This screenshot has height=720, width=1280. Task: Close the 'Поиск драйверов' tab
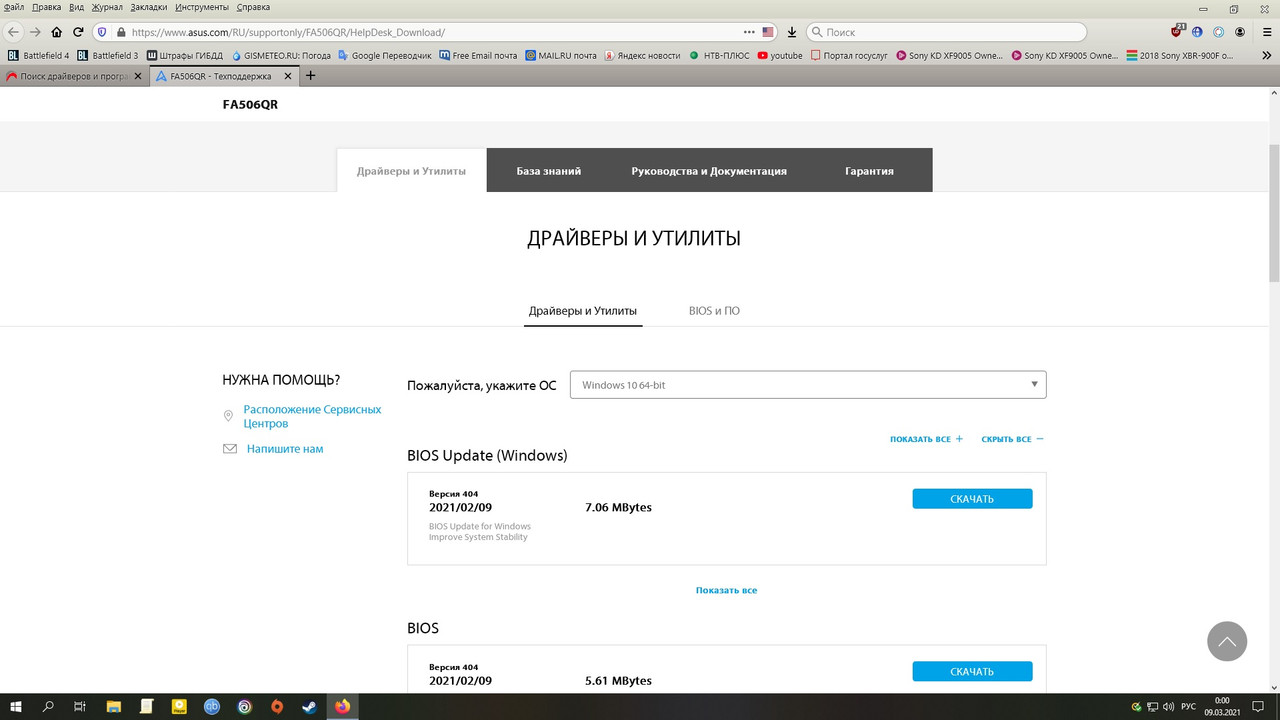138,76
